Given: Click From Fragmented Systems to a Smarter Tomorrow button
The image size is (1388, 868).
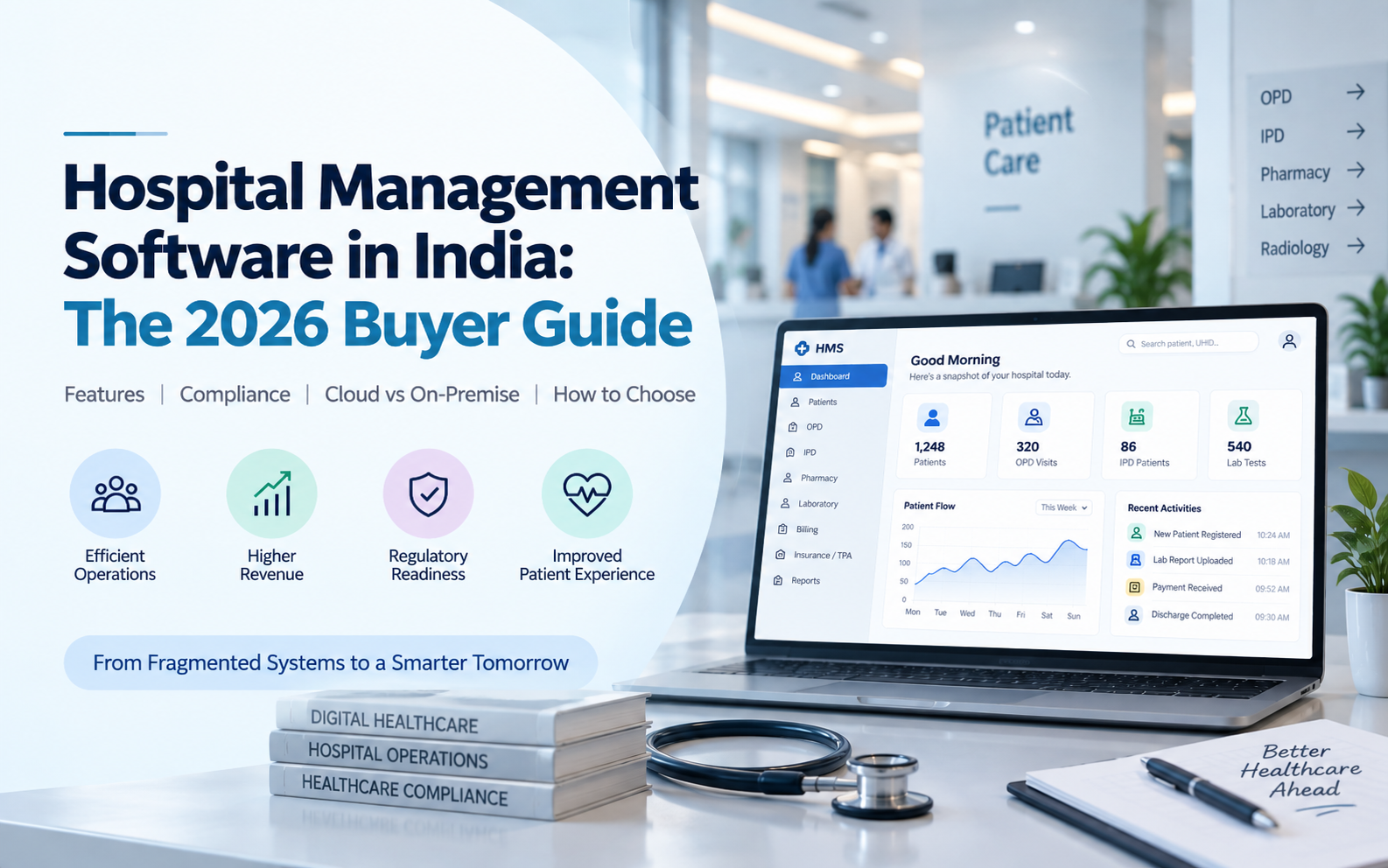Looking at the screenshot, I should click(x=331, y=662).
